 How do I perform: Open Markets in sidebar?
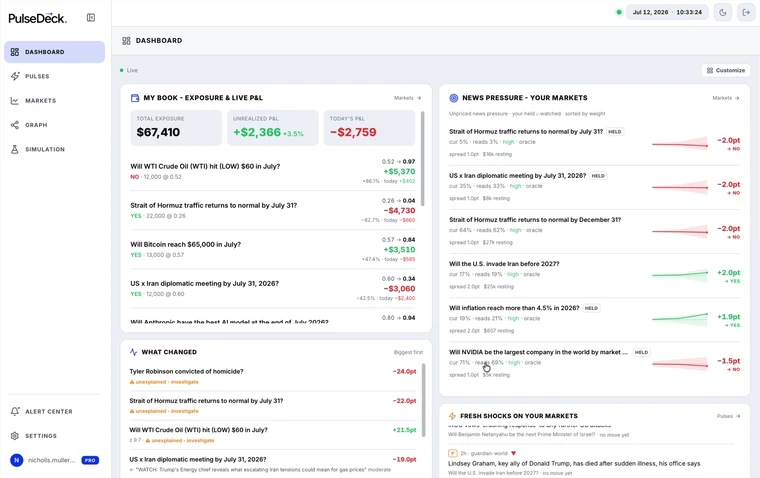54,100
